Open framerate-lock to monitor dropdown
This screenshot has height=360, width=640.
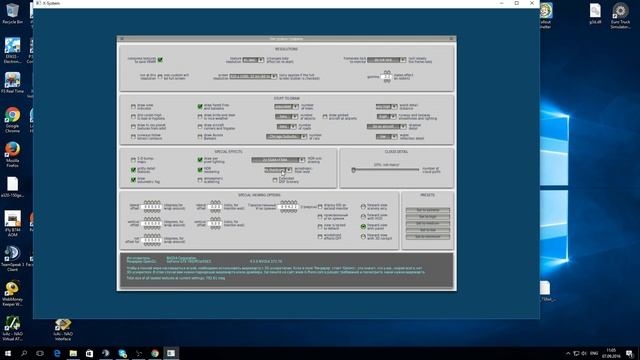(x=387, y=60)
